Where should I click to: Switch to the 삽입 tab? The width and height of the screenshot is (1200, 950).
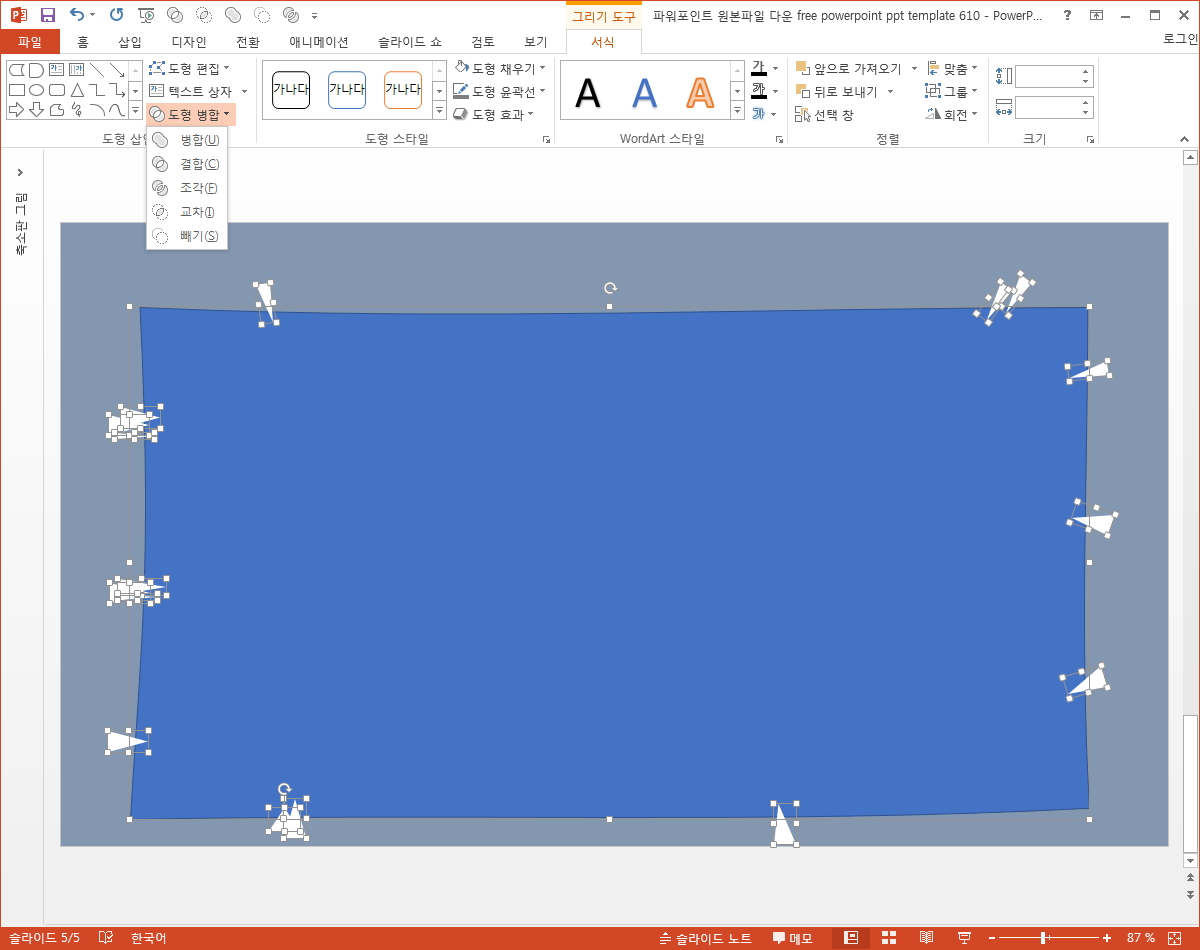[x=130, y=42]
